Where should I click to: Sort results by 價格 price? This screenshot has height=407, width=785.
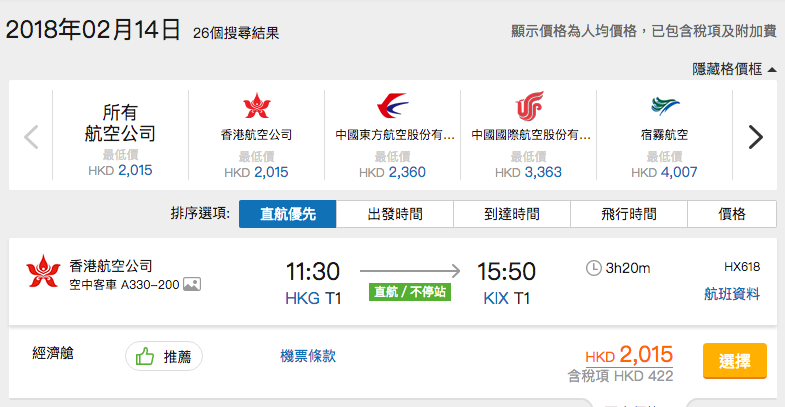pos(732,214)
